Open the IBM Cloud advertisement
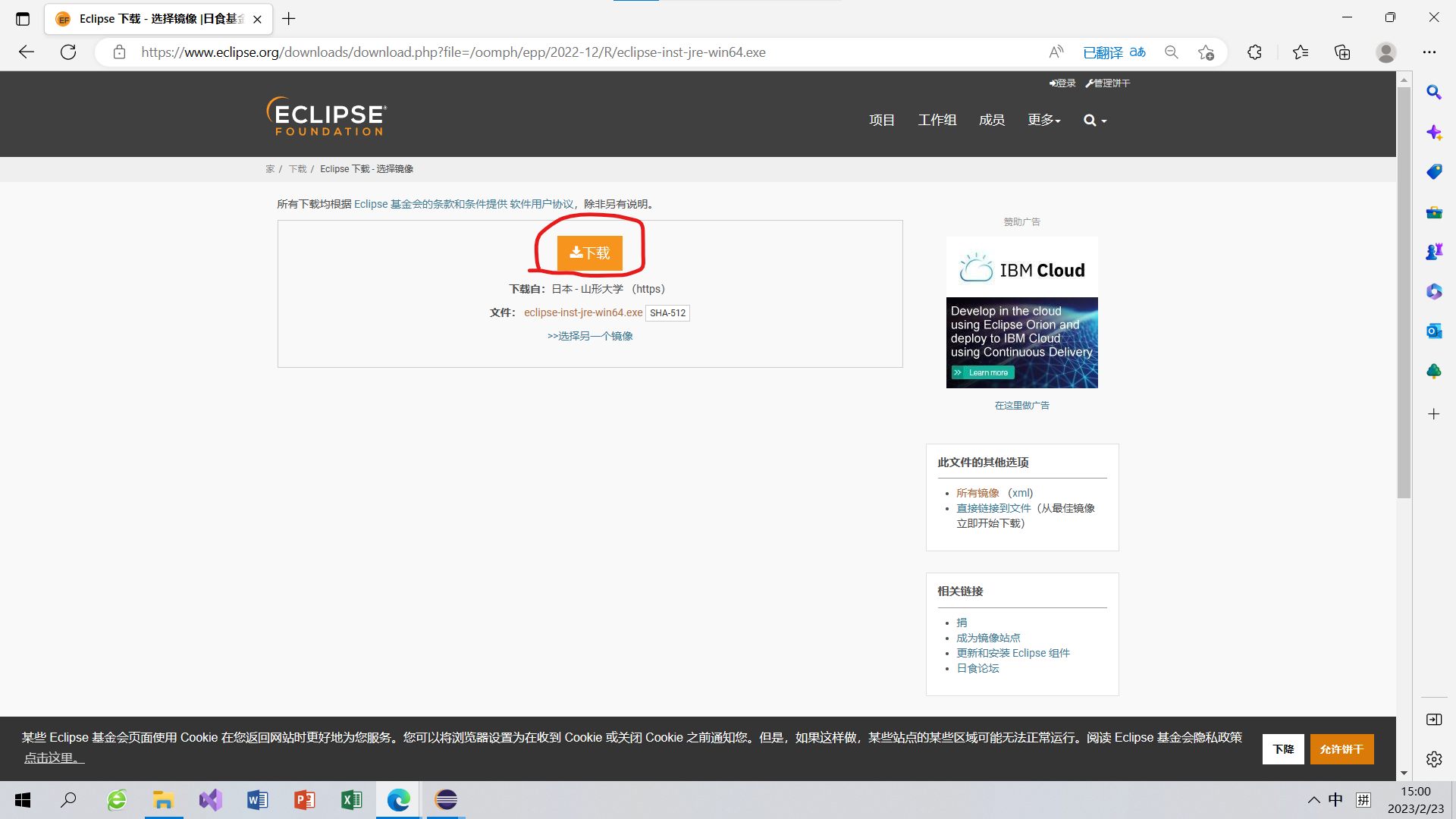 tap(1021, 312)
